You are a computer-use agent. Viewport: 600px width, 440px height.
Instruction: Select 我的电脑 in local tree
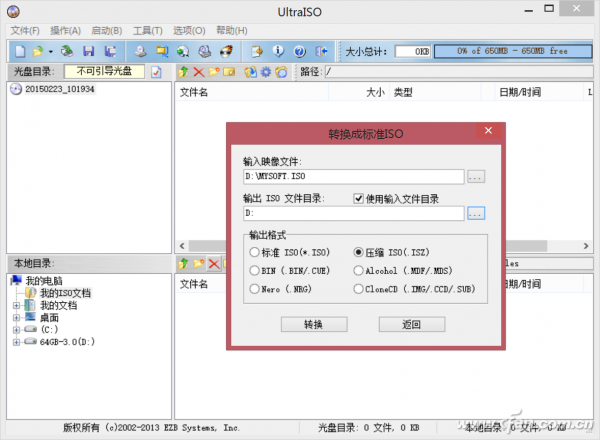pos(44,281)
